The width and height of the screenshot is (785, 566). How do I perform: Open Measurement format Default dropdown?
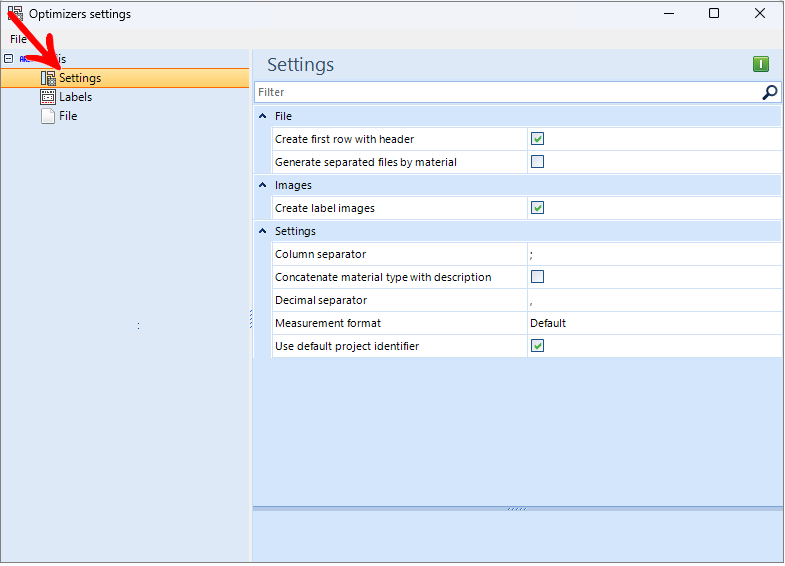click(x=654, y=323)
